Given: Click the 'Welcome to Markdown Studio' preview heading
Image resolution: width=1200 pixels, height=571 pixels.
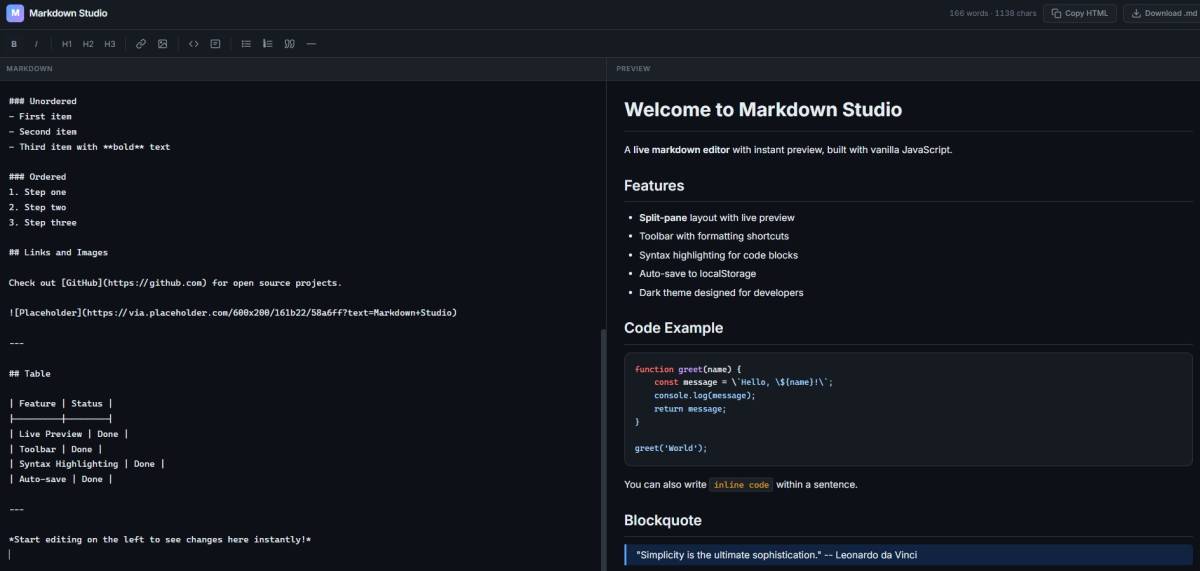Looking at the screenshot, I should pyautogui.click(x=763, y=110).
